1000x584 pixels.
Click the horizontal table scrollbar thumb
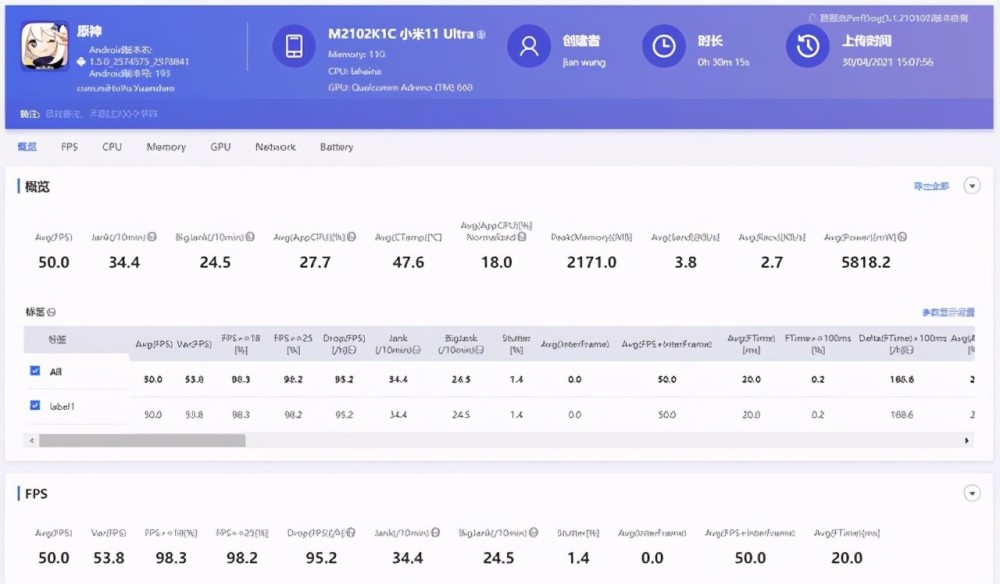click(x=141, y=440)
